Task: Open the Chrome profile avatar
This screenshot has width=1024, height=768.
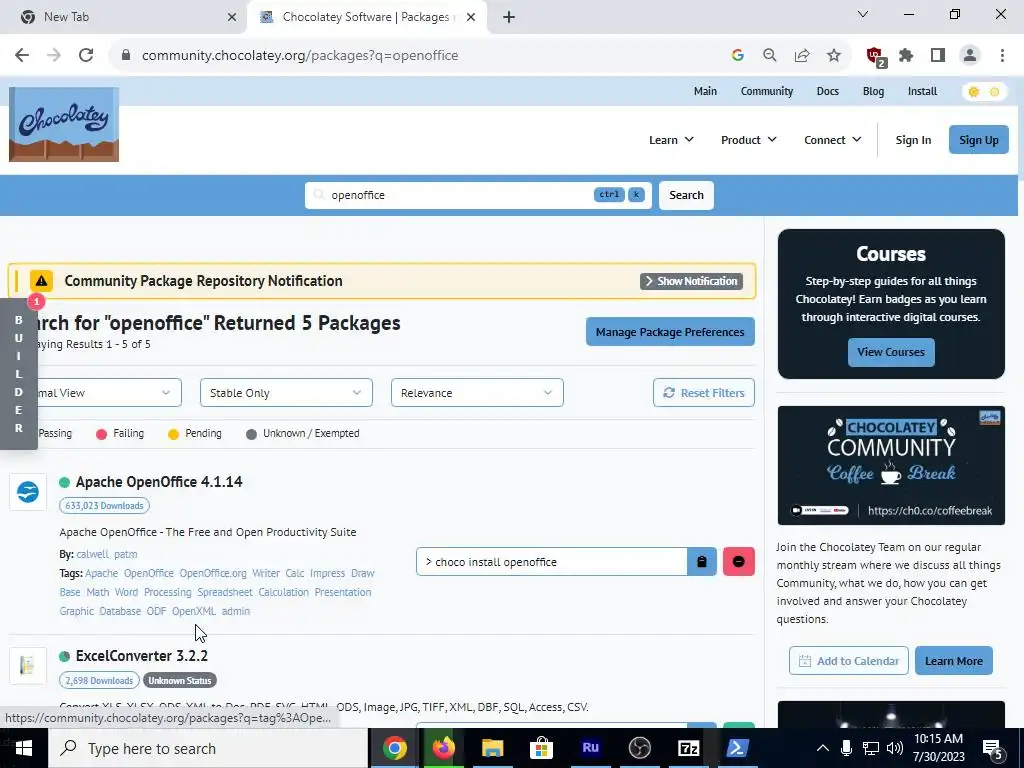Action: click(970, 56)
